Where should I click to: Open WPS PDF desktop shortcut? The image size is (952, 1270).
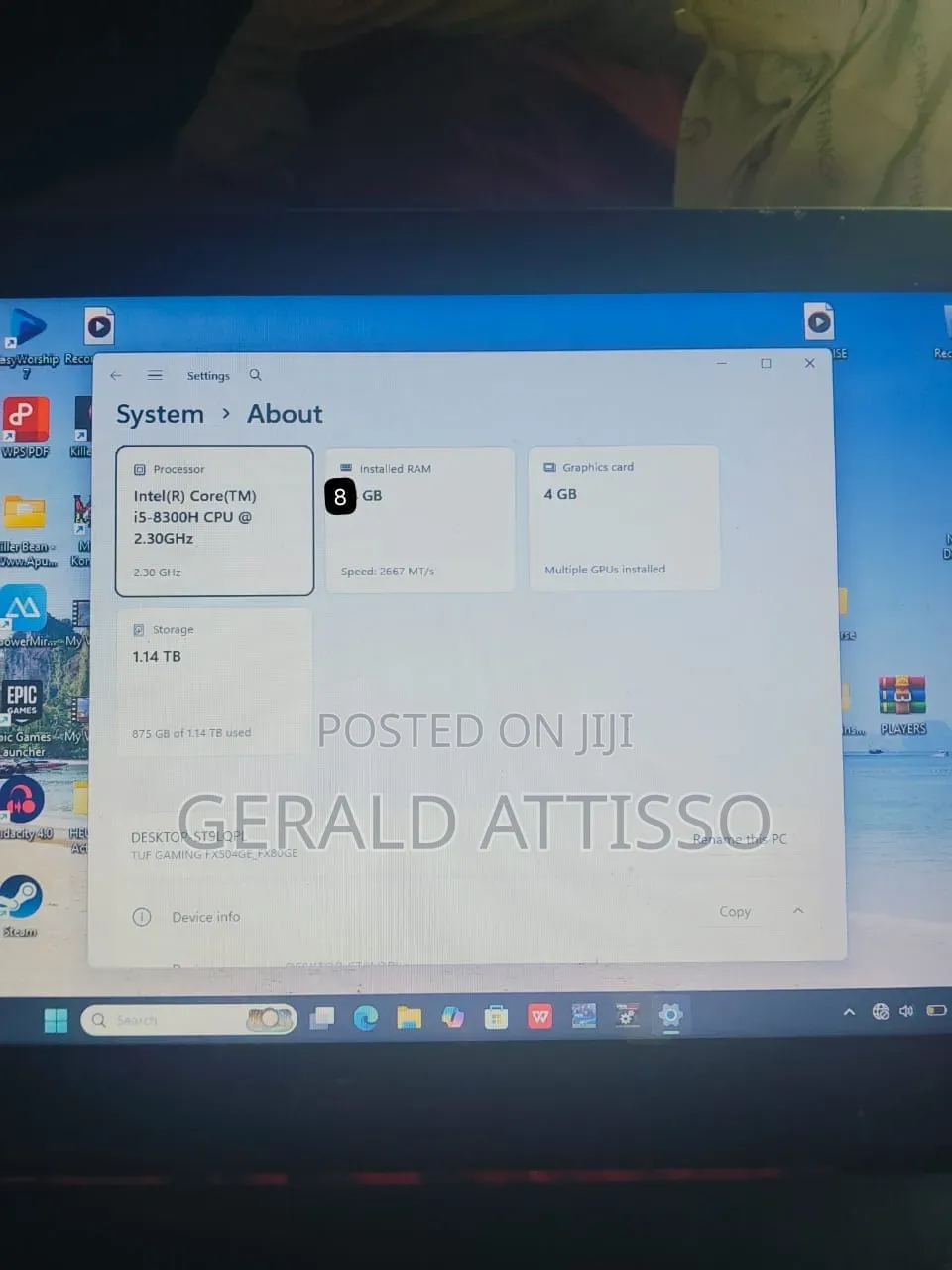coord(26,427)
